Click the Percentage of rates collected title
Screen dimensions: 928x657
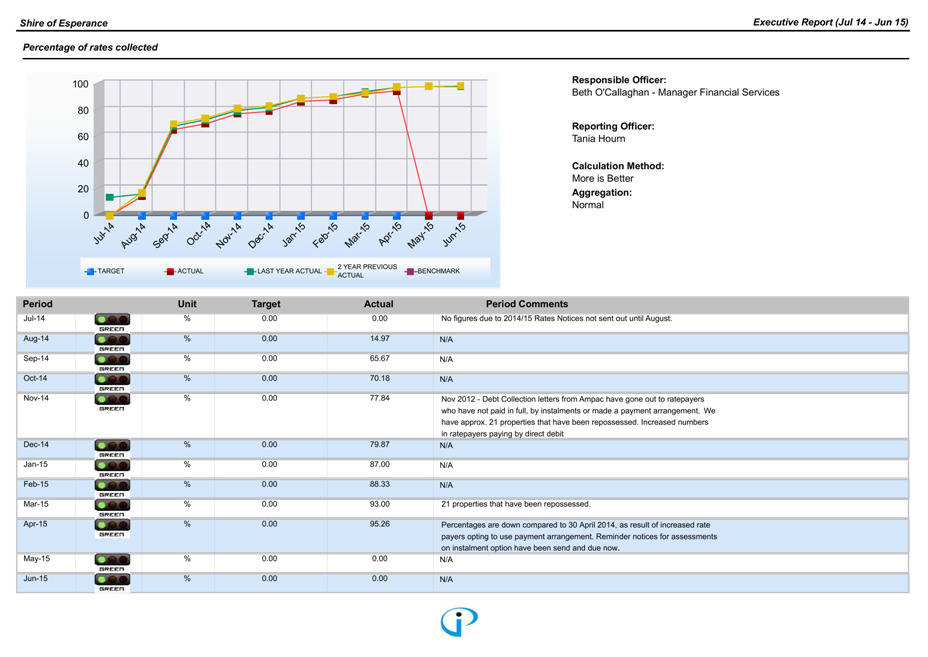[x=90, y=47]
